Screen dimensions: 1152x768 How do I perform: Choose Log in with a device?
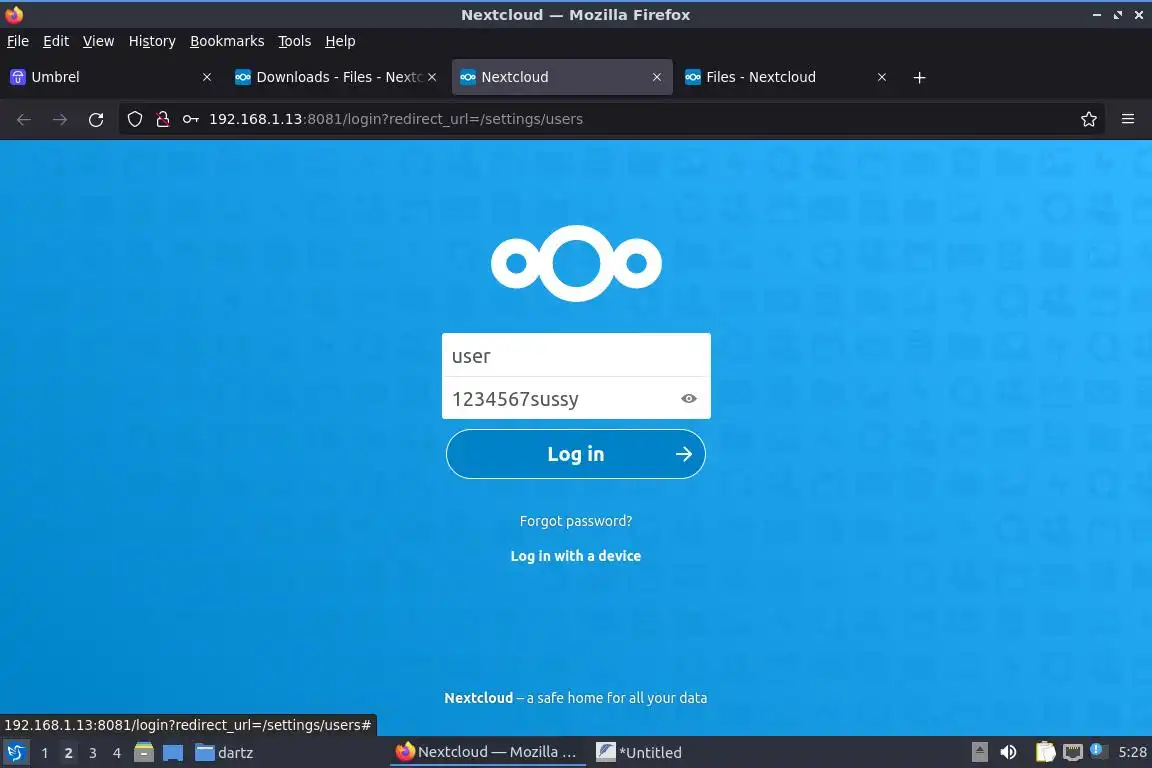[x=575, y=556]
